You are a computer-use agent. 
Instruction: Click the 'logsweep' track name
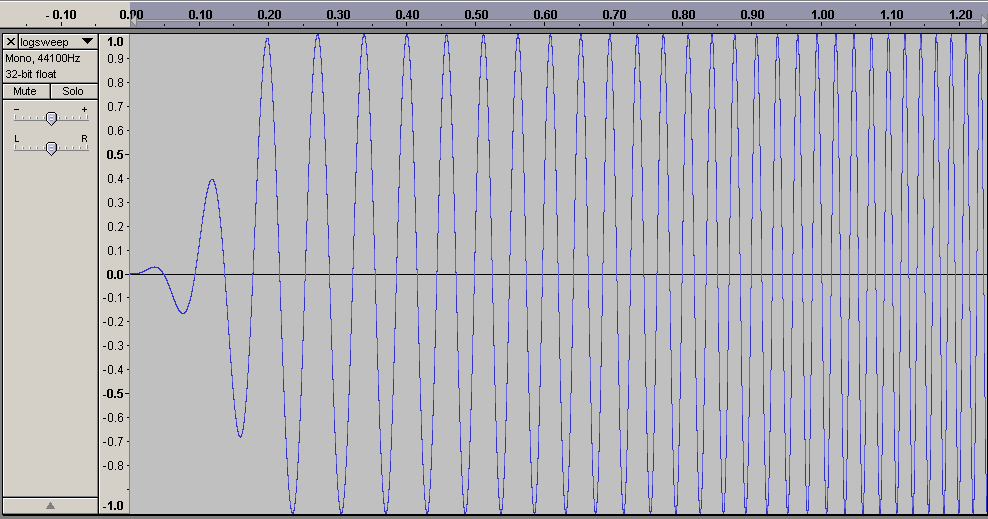coord(44,42)
